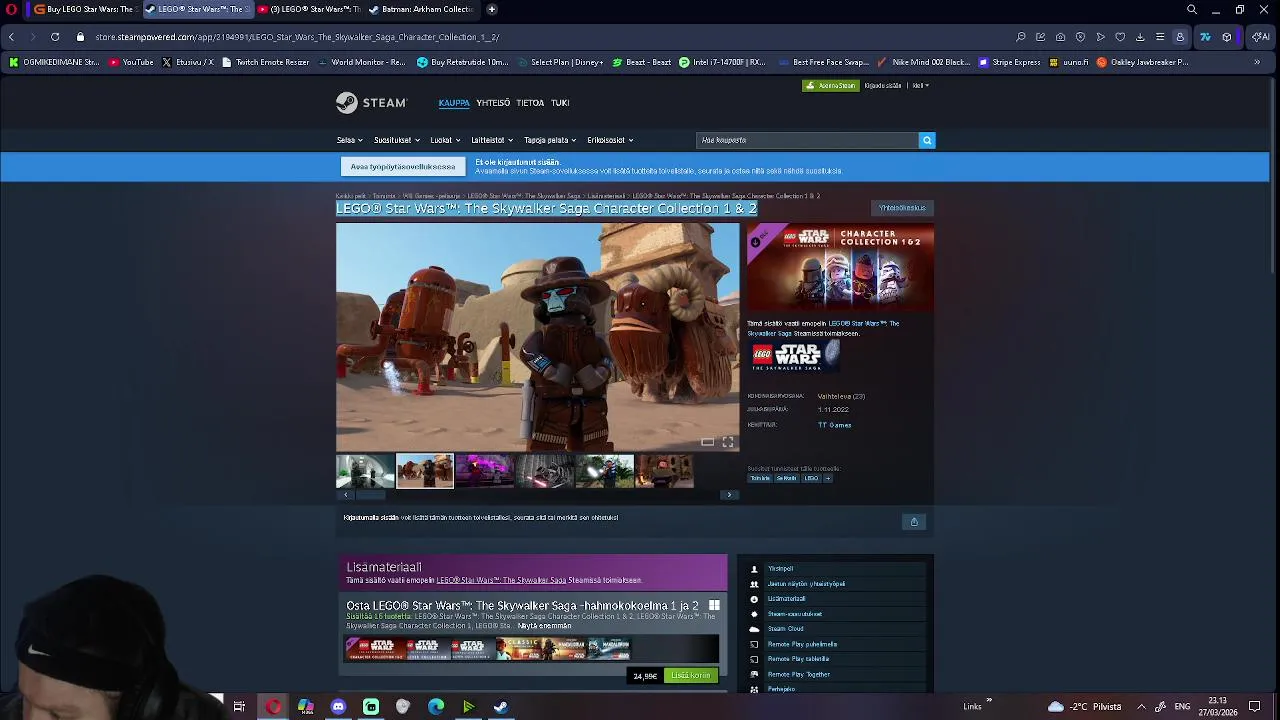Switch screenshot viewer to theater mode
The width and height of the screenshot is (1280, 720).
pos(707,442)
